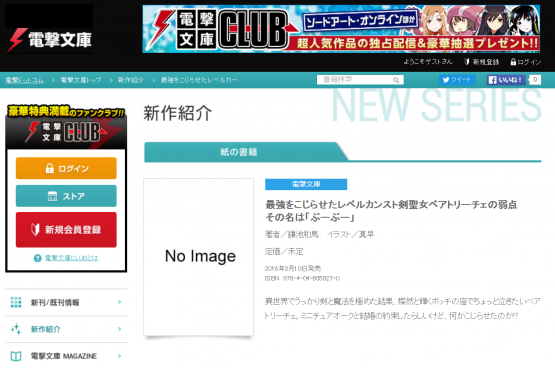Click the No Image book cover placeholder
Screen dimensions: 555x368
tap(199, 257)
